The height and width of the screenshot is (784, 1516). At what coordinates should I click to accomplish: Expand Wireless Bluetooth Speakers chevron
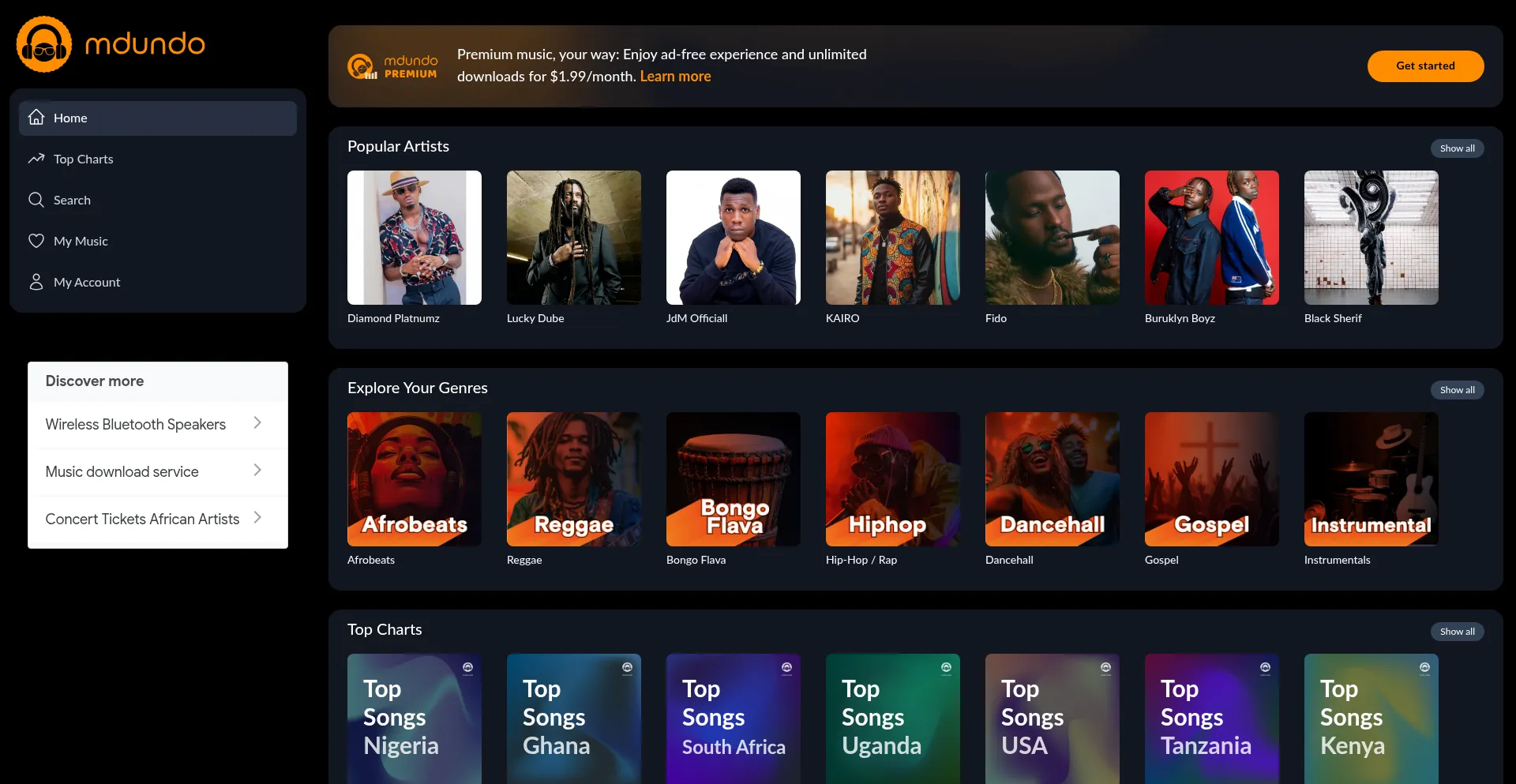pos(257,423)
